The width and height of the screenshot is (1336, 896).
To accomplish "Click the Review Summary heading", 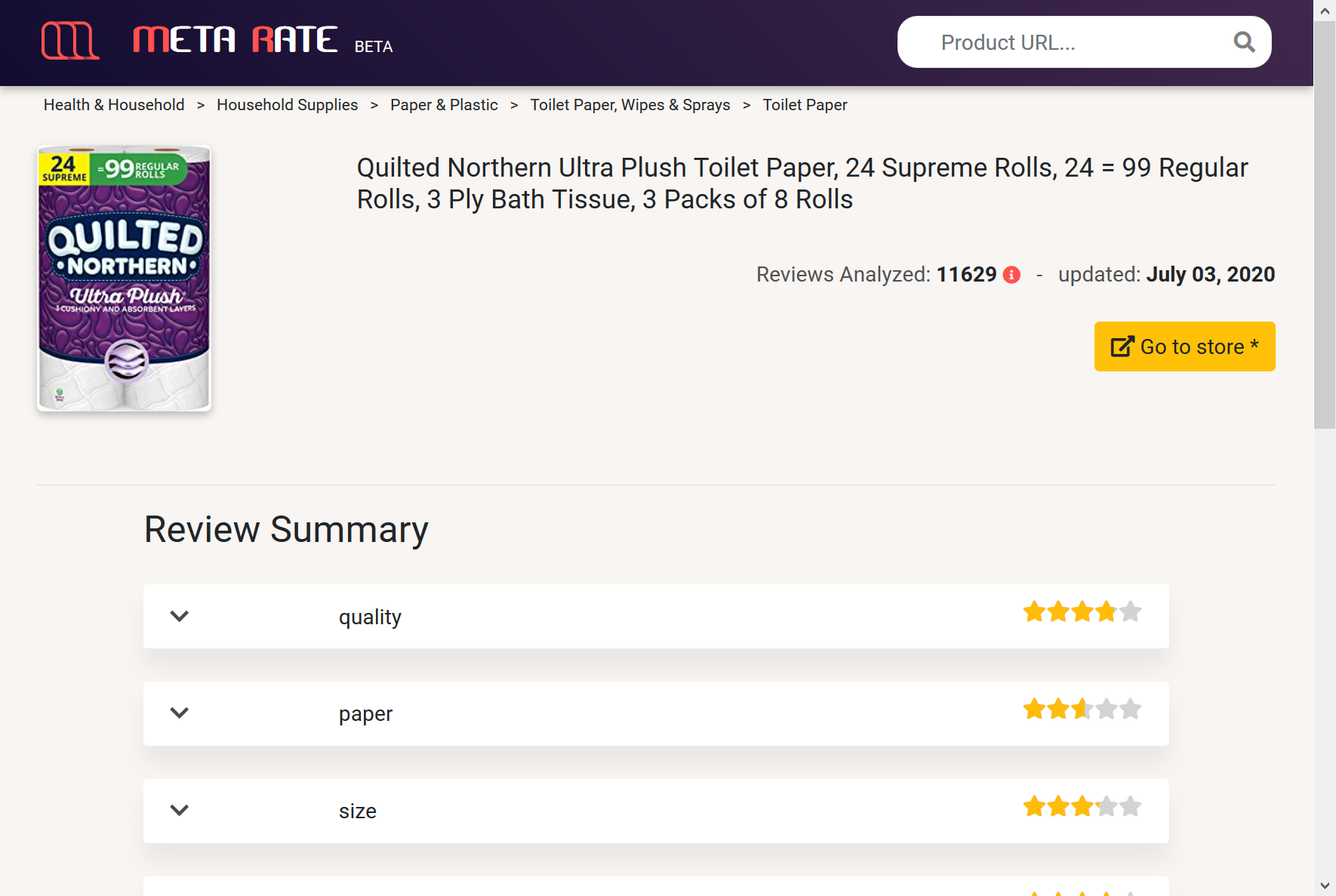I will click(x=286, y=529).
